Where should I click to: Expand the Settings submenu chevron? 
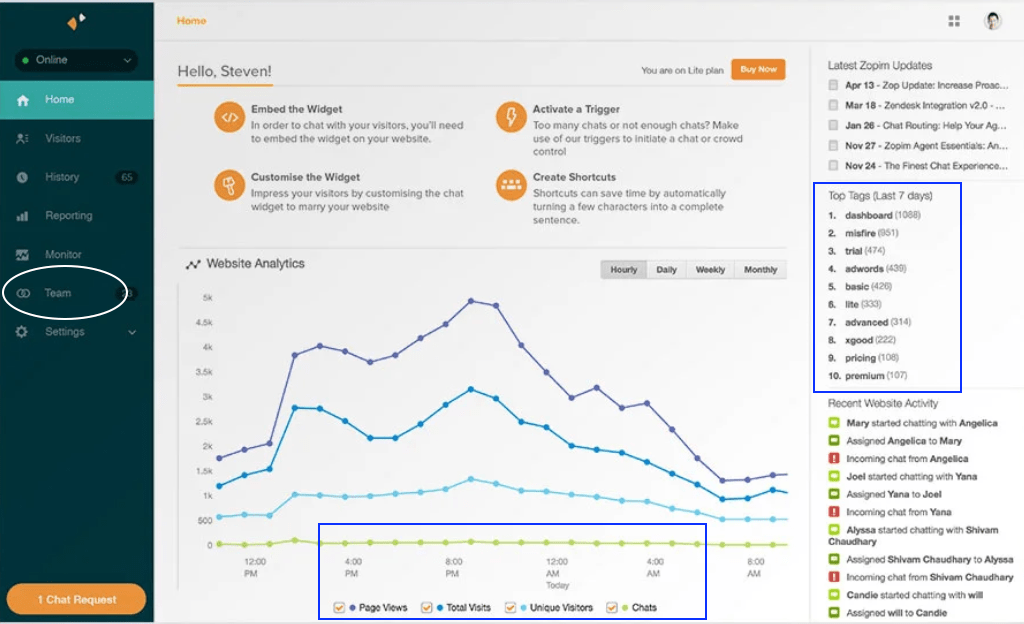pos(131,331)
